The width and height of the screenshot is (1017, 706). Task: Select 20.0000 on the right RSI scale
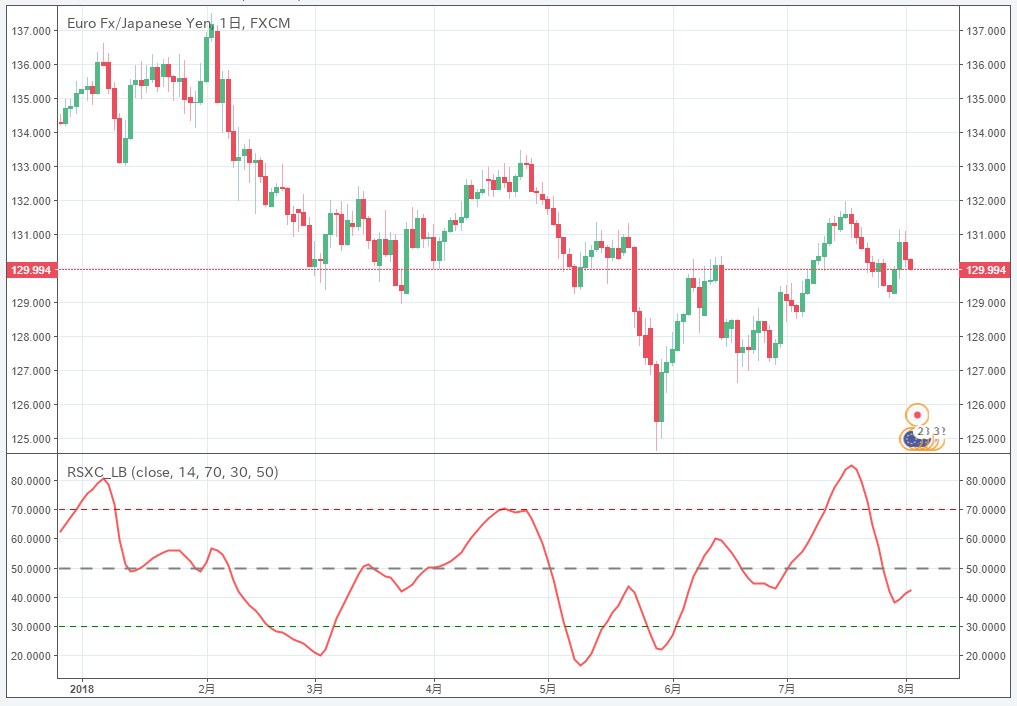tap(986, 656)
